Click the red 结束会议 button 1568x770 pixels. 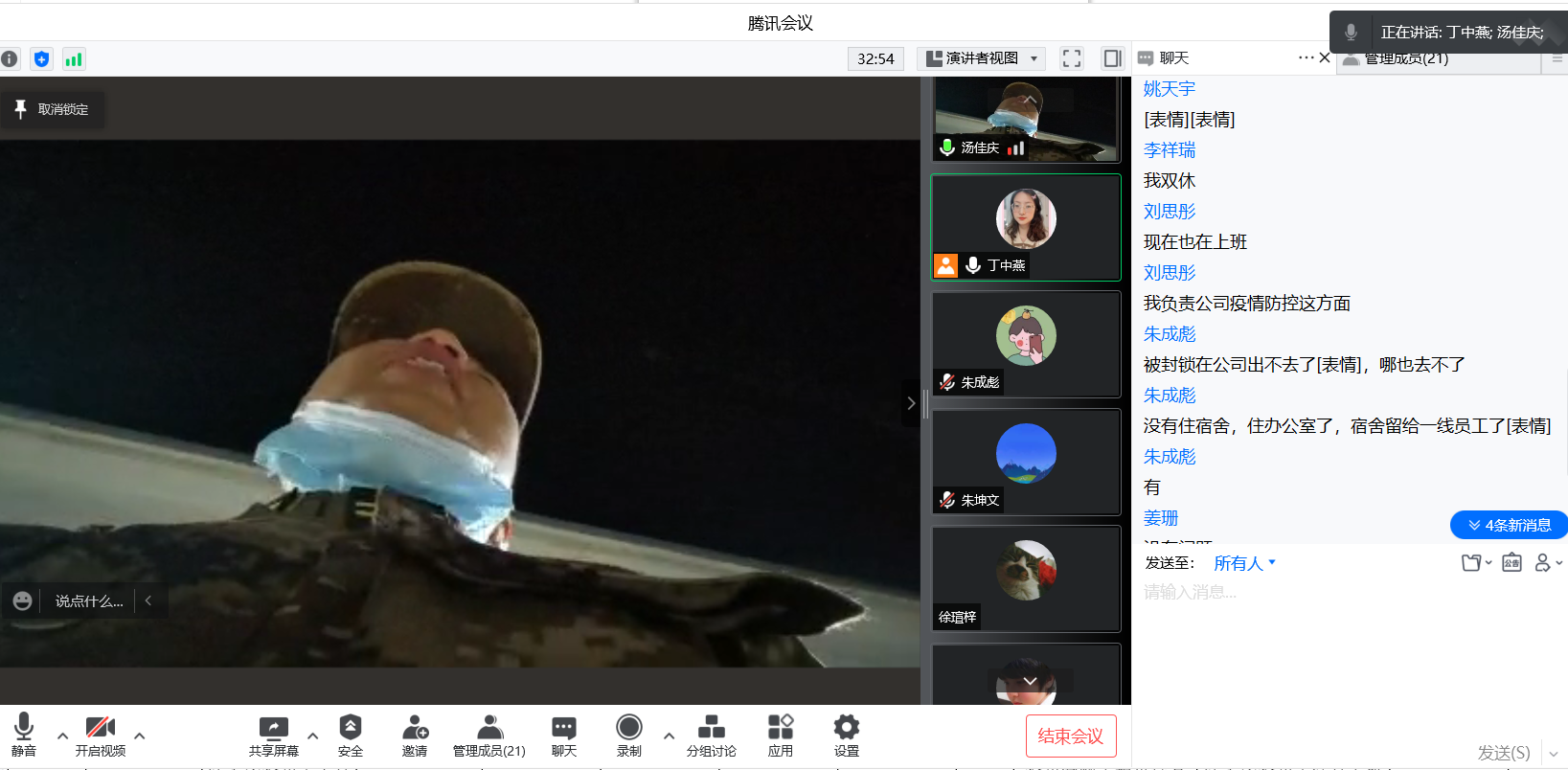(x=1070, y=736)
